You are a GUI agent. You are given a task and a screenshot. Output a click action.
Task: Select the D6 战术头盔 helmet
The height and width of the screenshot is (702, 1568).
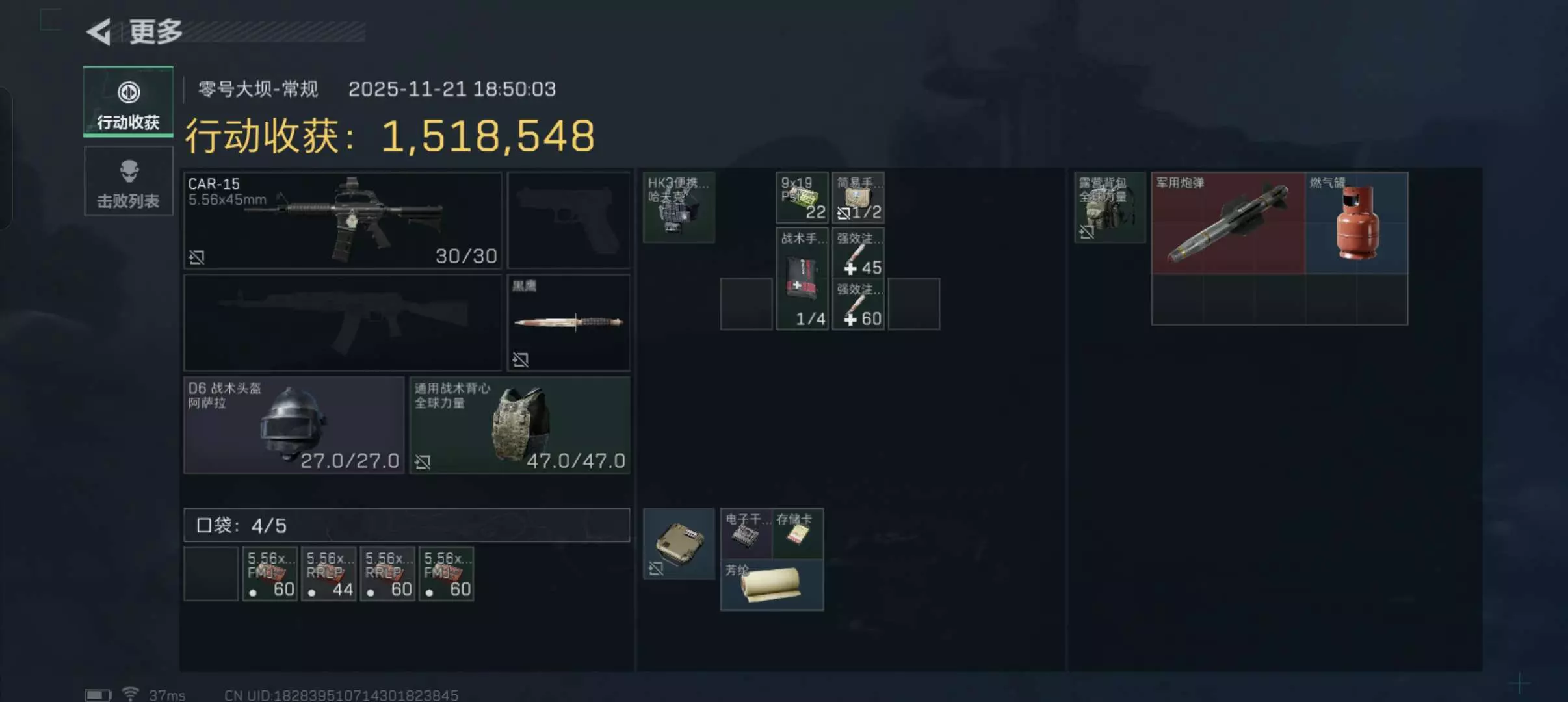(294, 425)
